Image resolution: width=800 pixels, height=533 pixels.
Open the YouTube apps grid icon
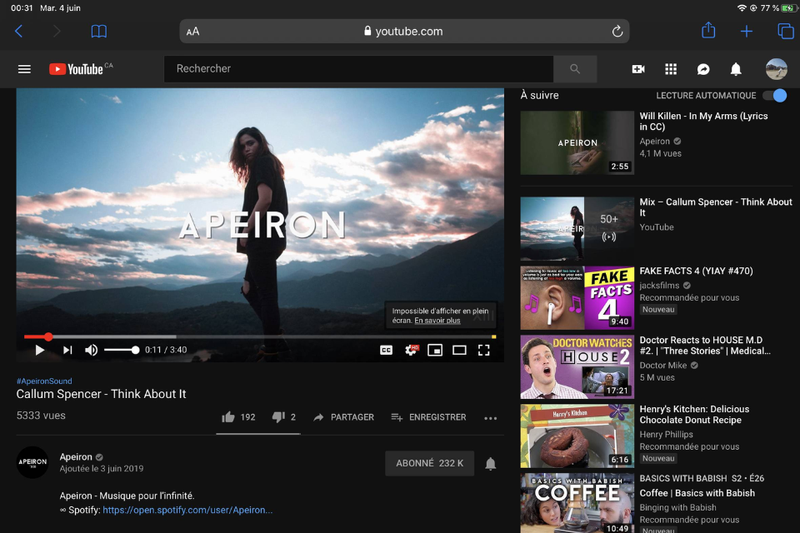point(671,69)
